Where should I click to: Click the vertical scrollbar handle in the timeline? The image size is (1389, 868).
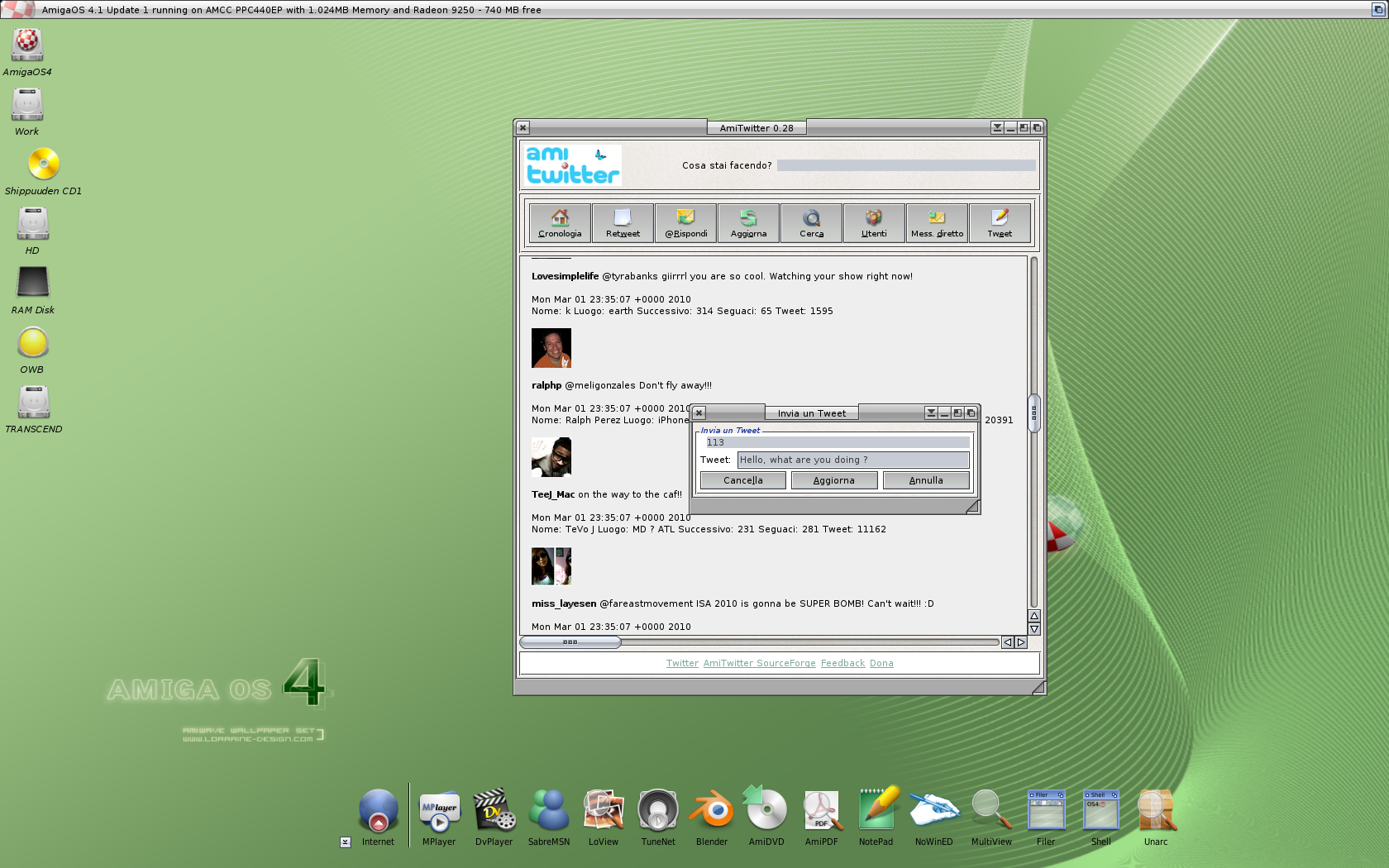(1033, 413)
